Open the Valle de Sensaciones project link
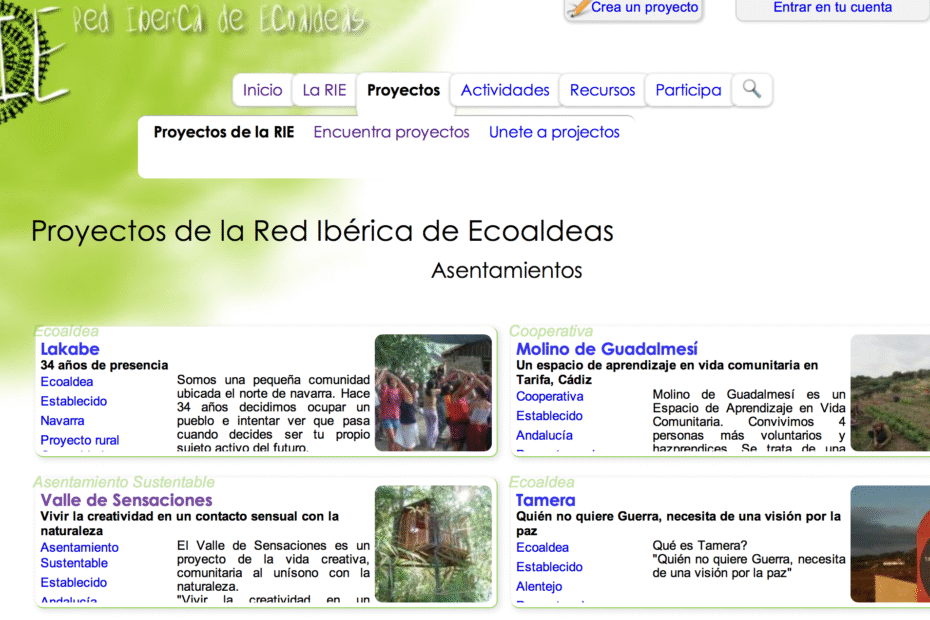The width and height of the screenshot is (930, 620). tap(126, 500)
